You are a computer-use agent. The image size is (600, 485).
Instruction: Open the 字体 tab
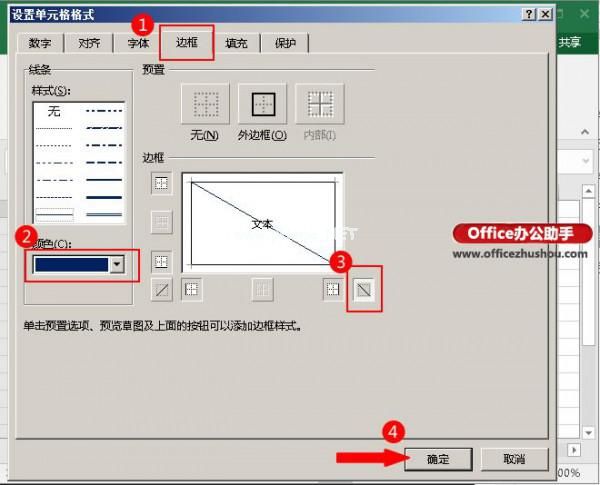[x=138, y=43]
